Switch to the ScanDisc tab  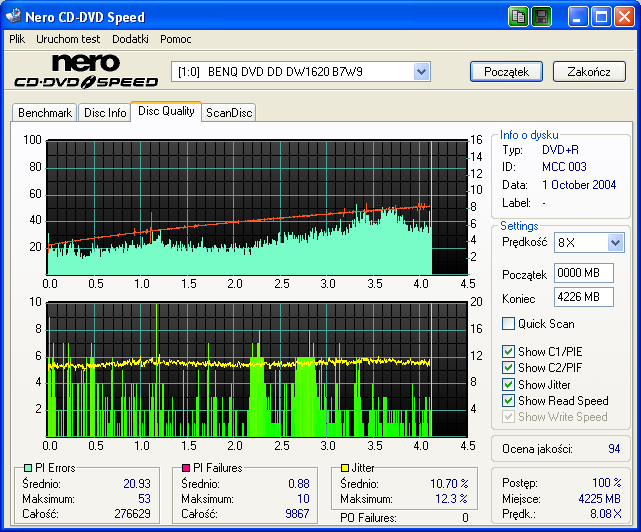coord(229,112)
